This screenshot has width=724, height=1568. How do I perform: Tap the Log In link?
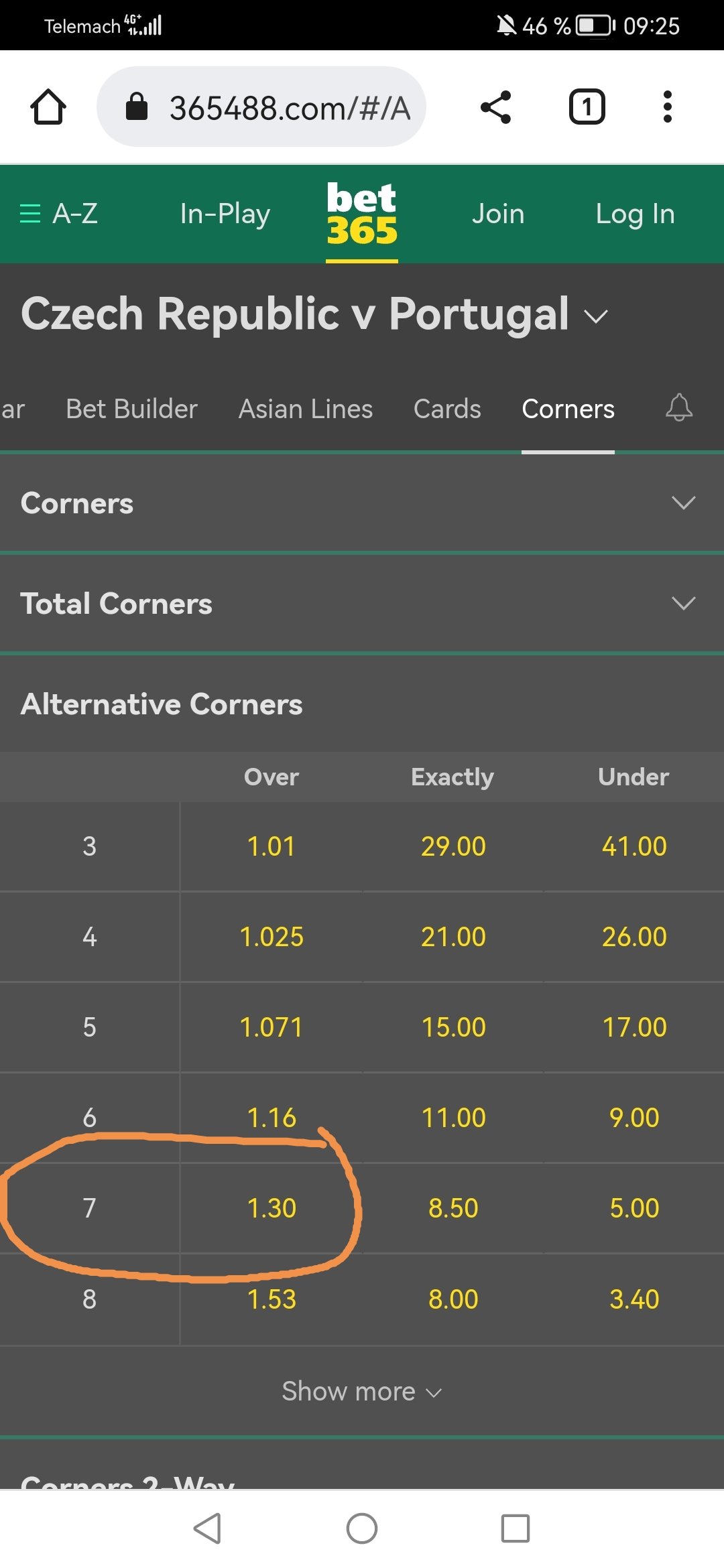coord(635,214)
